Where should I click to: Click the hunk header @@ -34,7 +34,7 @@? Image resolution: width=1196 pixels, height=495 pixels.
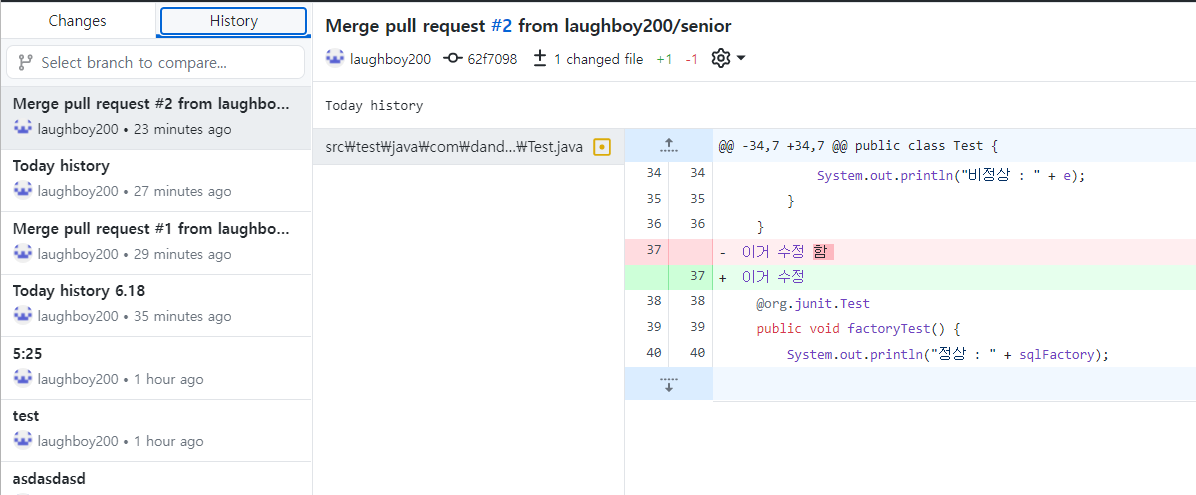[858, 146]
